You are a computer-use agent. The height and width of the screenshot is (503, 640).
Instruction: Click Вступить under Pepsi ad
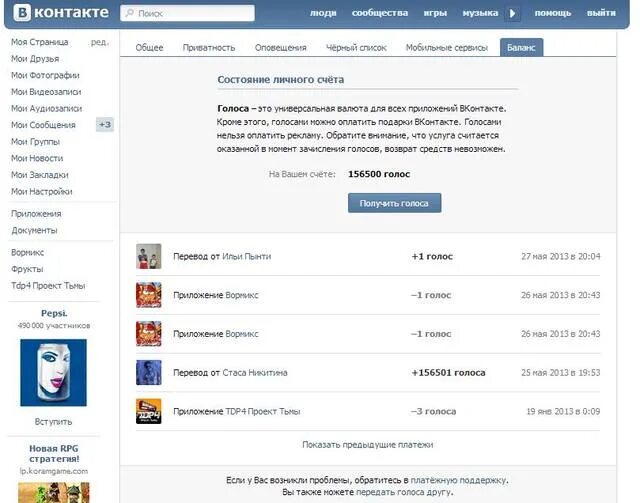[x=53, y=422]
